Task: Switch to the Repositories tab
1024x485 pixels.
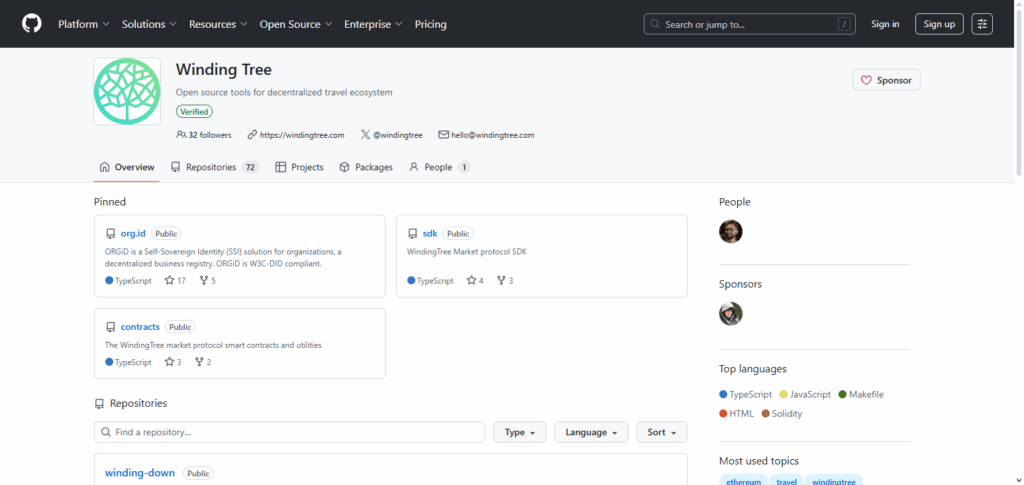Action: (x=214, y=167)
